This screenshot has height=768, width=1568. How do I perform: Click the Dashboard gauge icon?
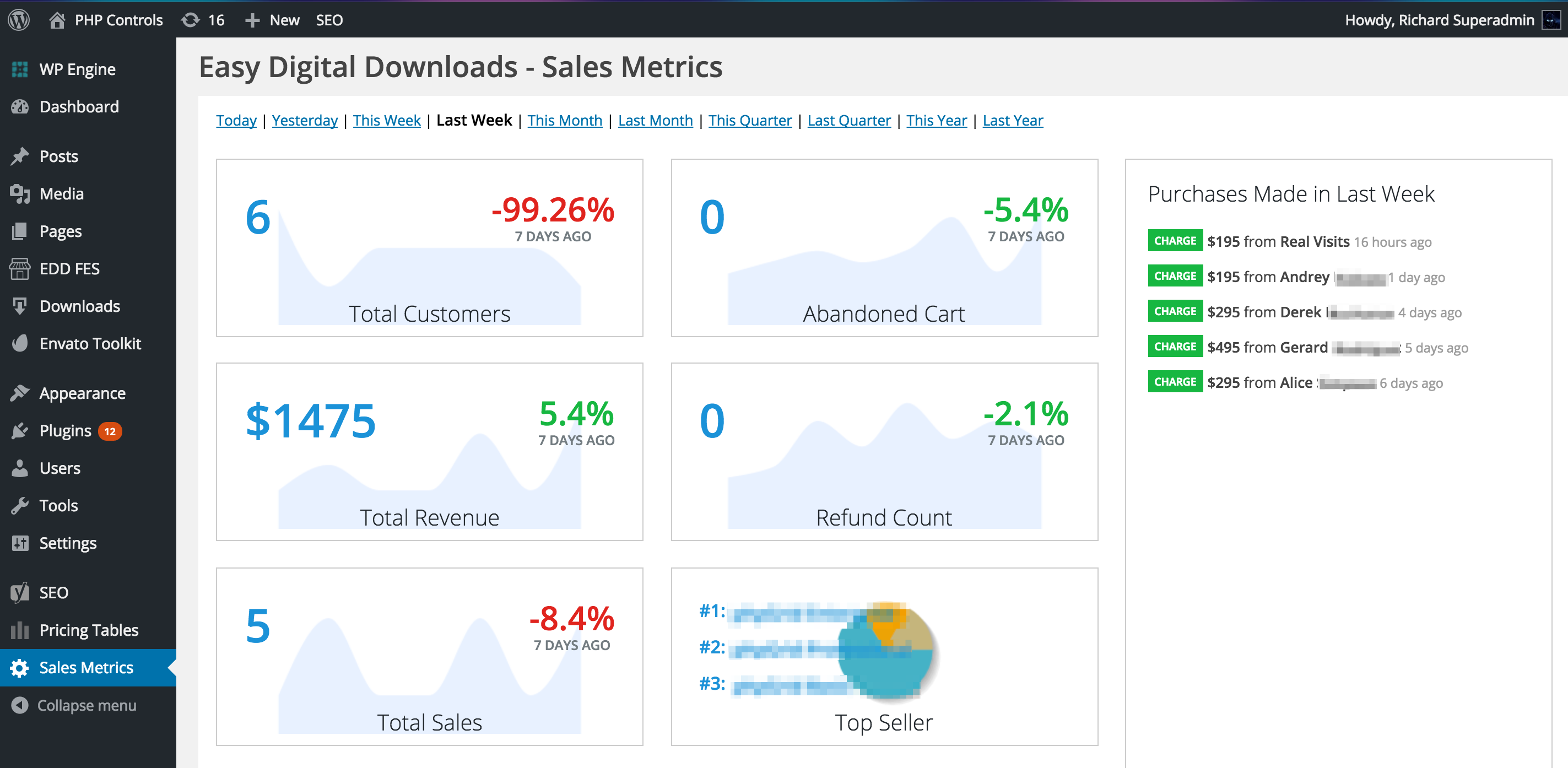point(20,106)
